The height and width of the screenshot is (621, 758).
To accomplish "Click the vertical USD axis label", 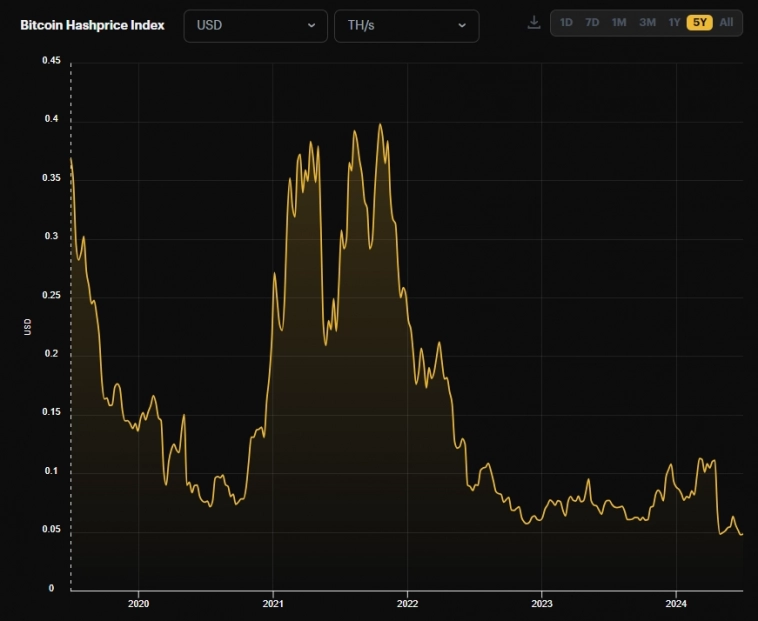I will [x=28, y=326].
